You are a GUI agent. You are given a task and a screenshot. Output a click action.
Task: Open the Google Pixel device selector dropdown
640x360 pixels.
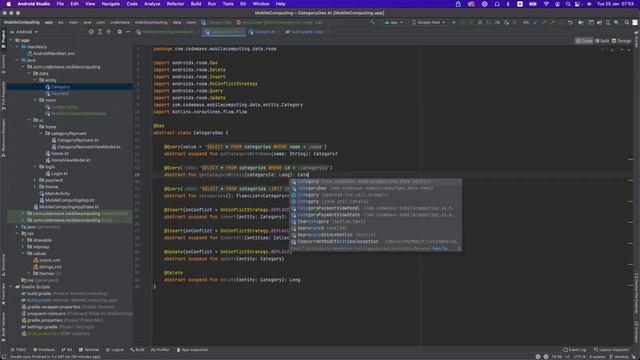coord(429,22)
